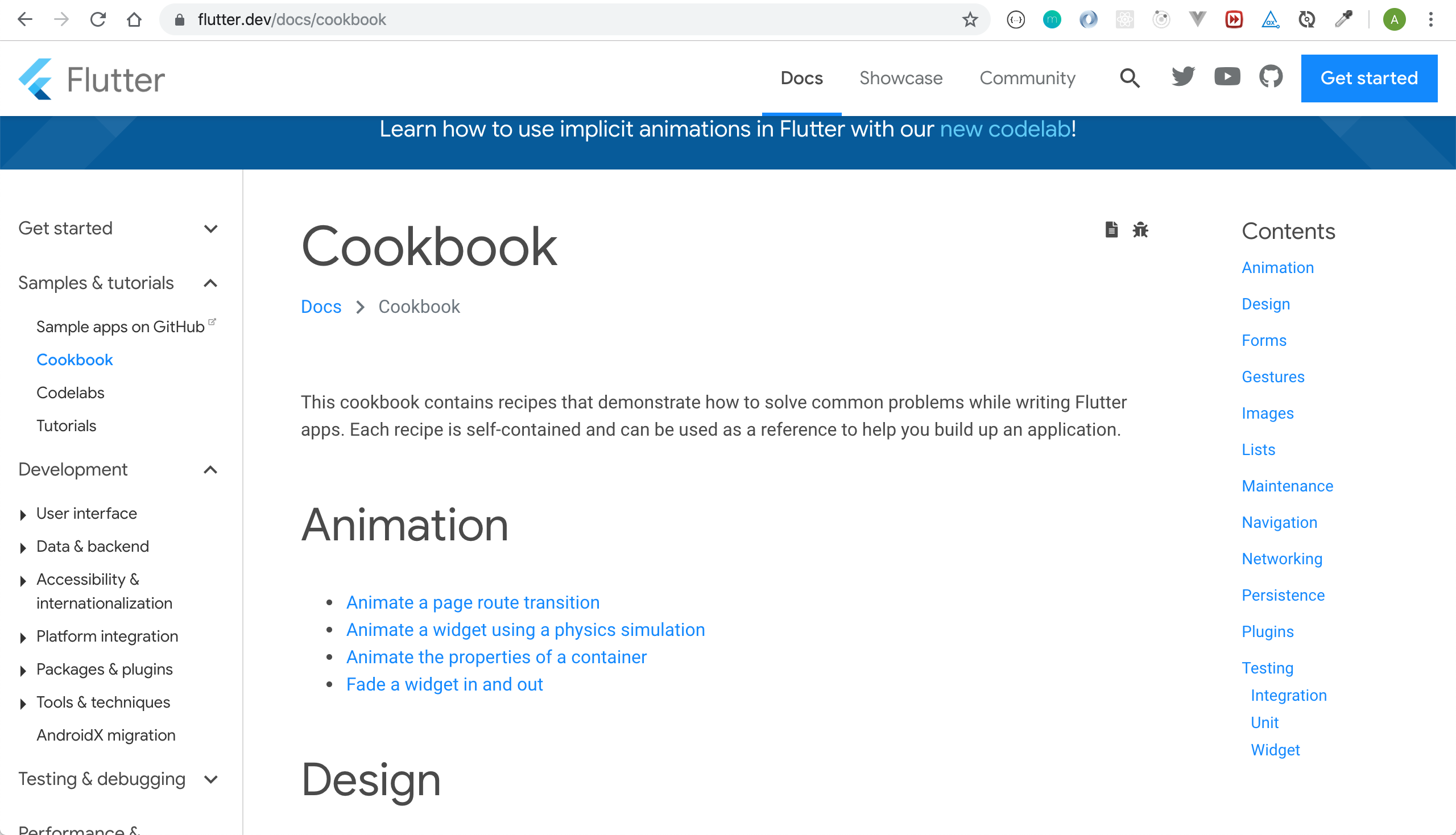Image resolution: width=1456 pixels, height=835 pixels.
Task: Collapse the Development section
Action: [210, 470]
